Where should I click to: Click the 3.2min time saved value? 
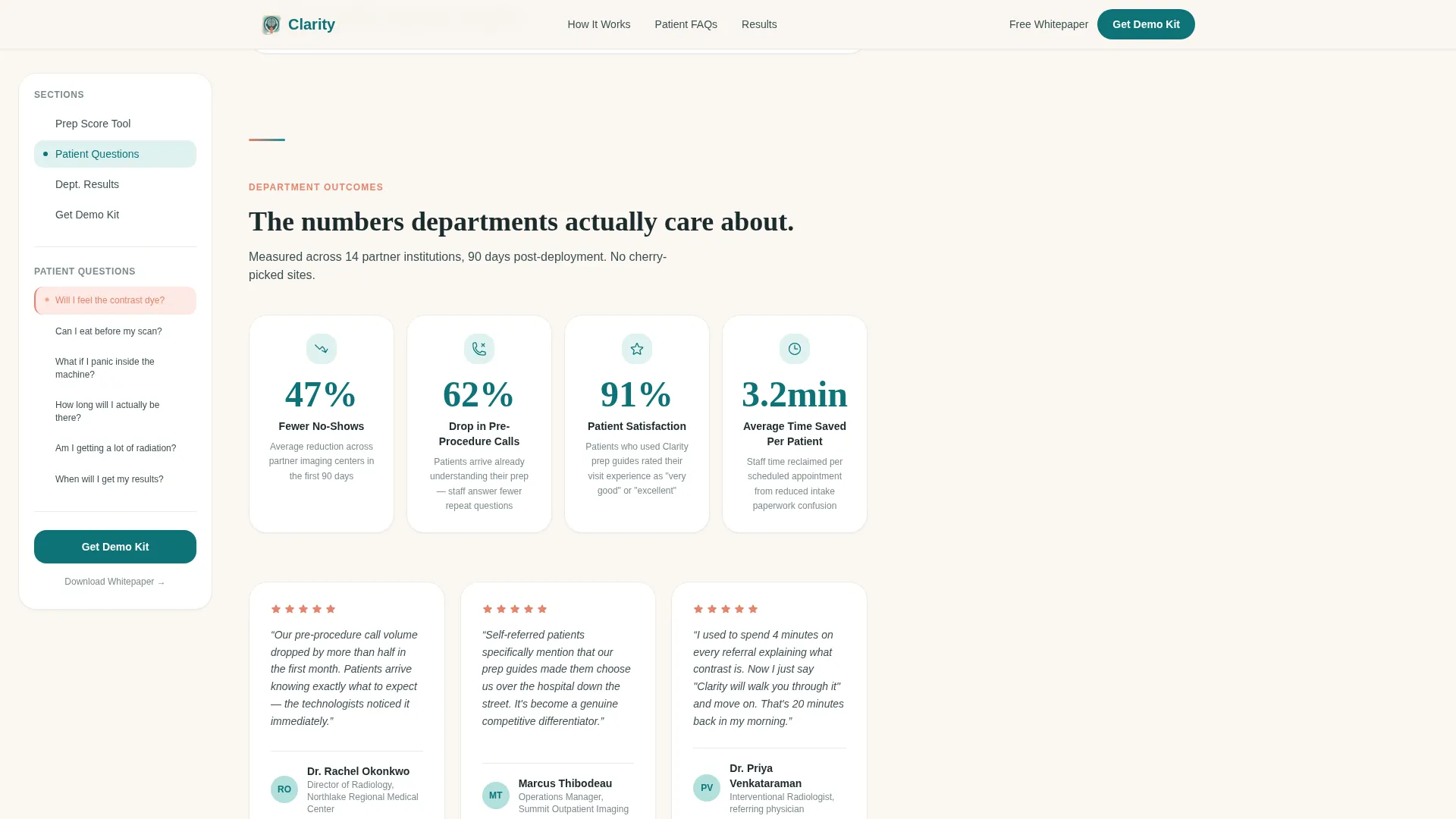coord(795,394)
